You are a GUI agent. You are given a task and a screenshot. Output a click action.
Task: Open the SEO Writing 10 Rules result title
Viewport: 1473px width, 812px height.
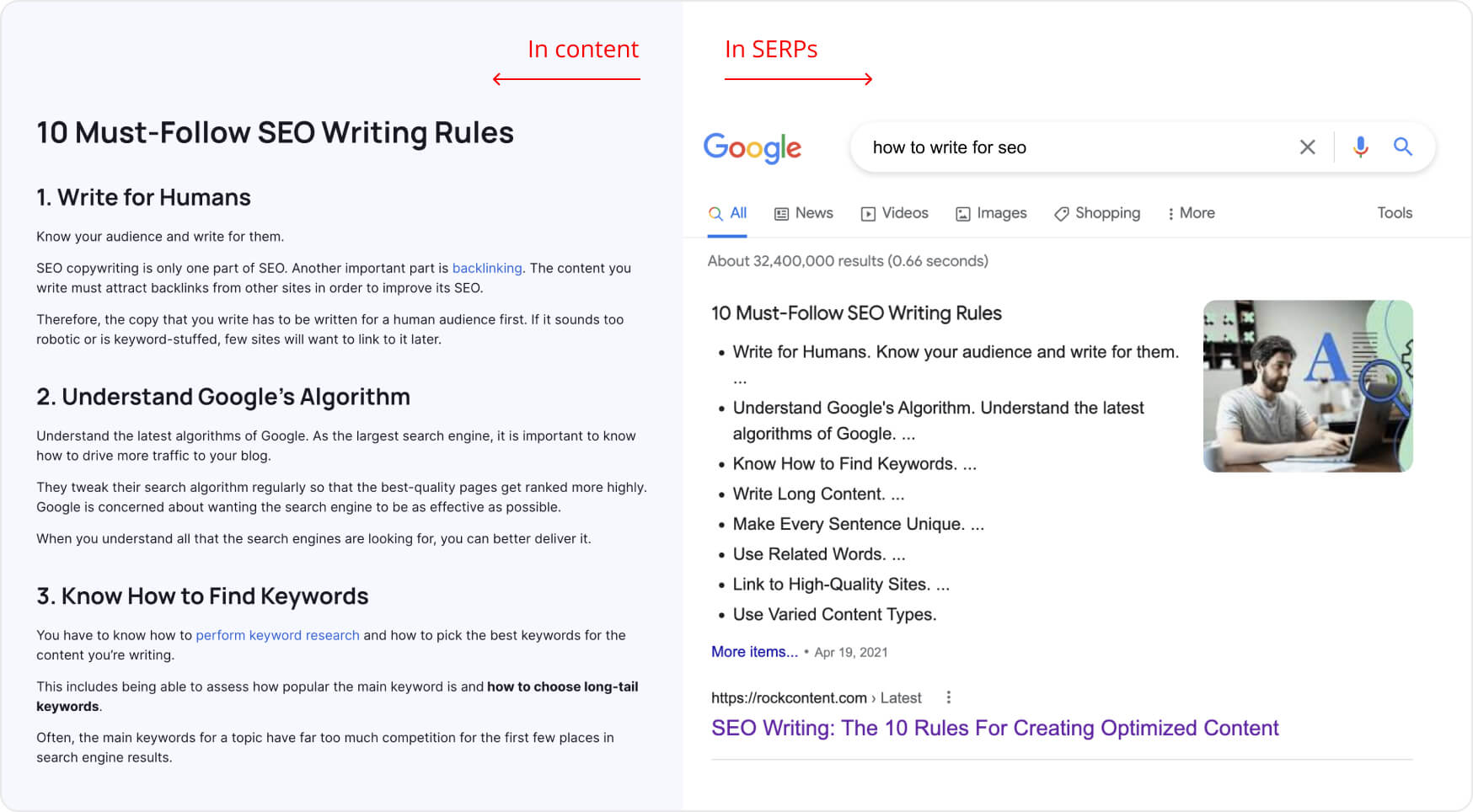pyautogui.click(x=994, y=728)
